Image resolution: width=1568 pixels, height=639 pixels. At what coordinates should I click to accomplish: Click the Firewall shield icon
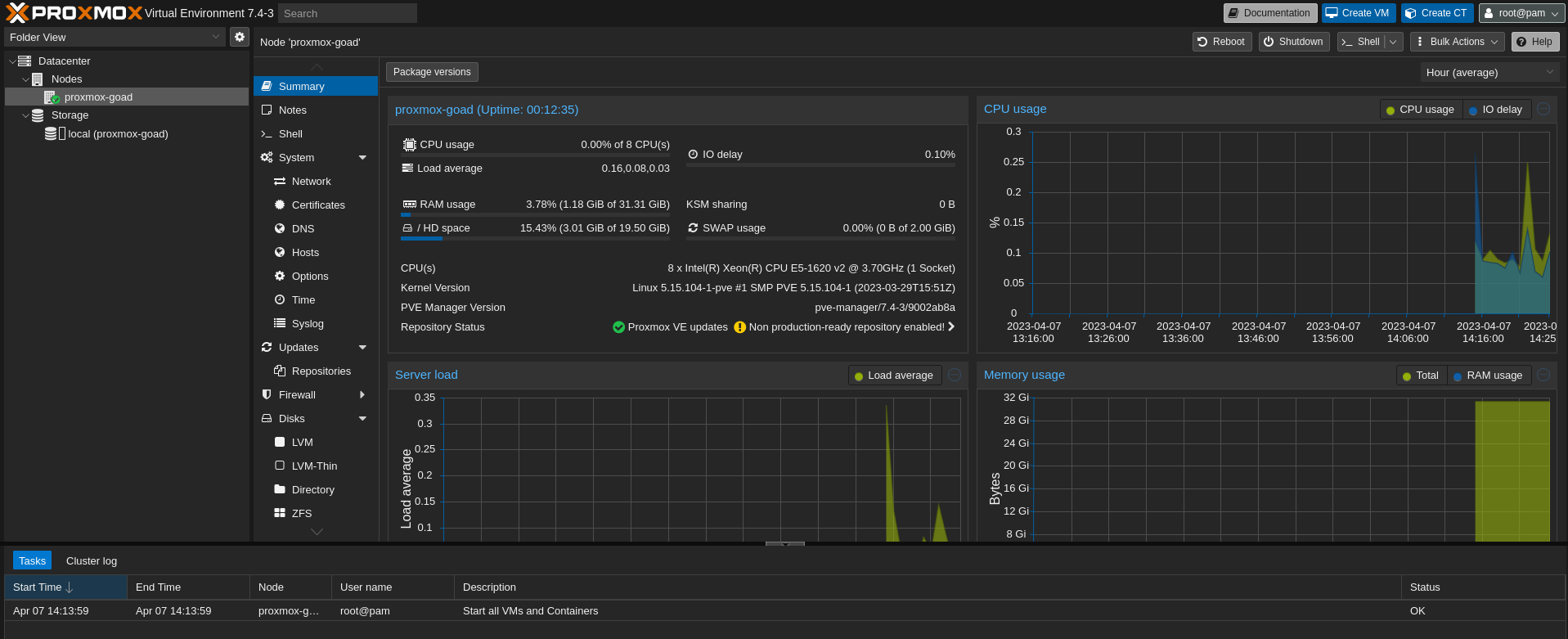click(267, 394)
